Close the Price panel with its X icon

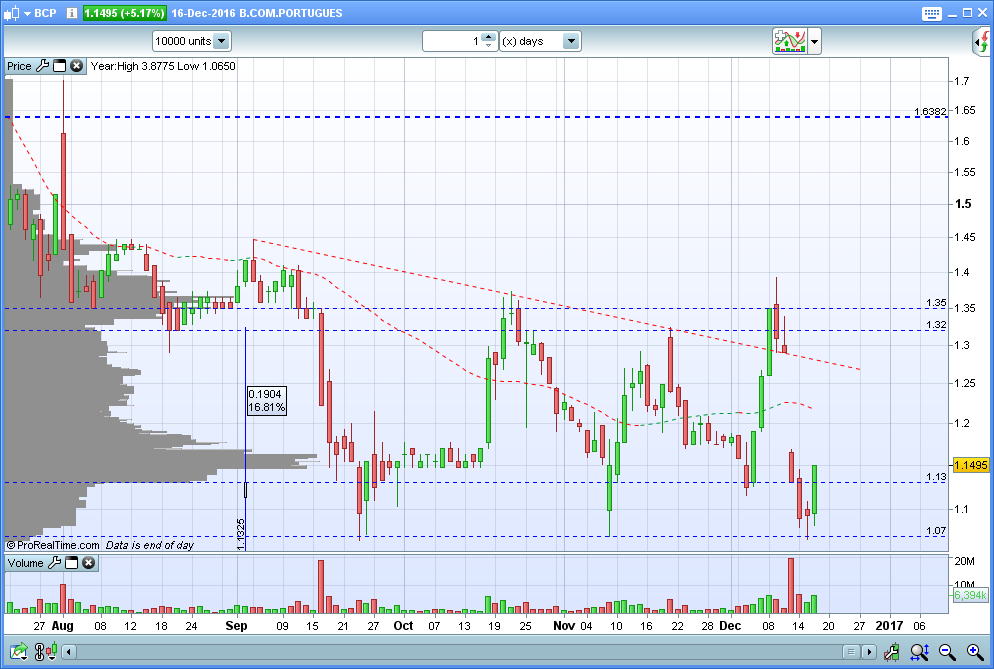point(76,66)
